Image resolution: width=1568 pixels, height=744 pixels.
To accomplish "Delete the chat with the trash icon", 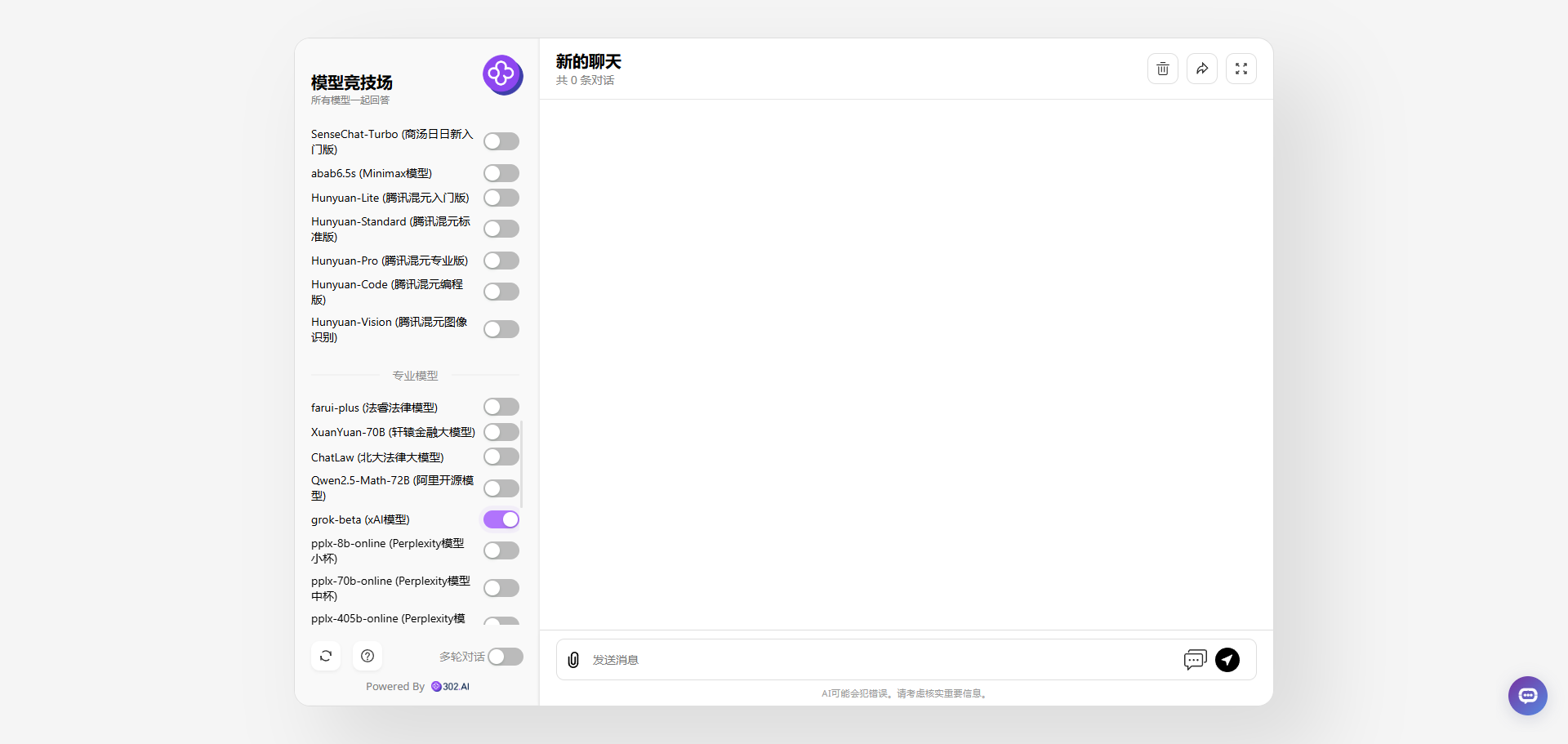I will [1163, 69].
